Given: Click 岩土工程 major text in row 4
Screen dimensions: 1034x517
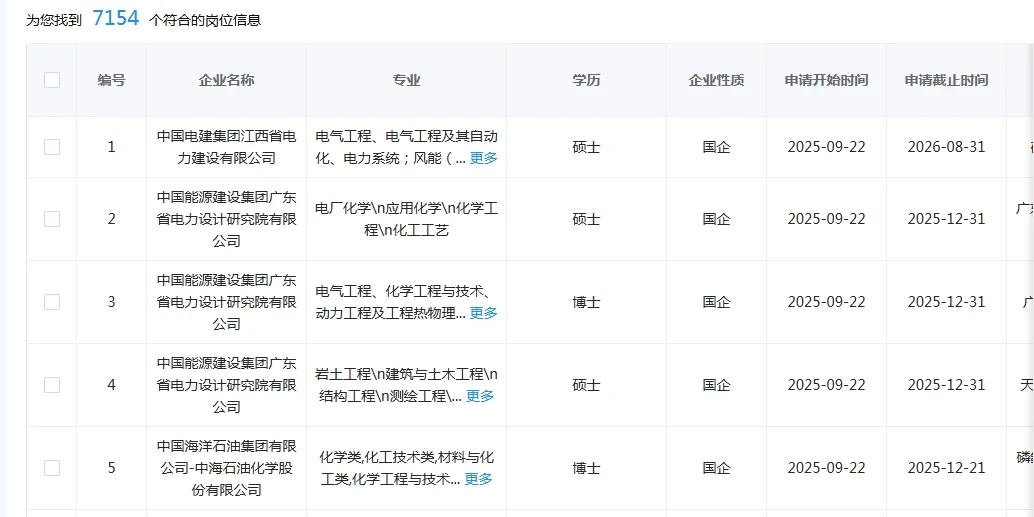Looking at the screenshot, I should 344,375.
